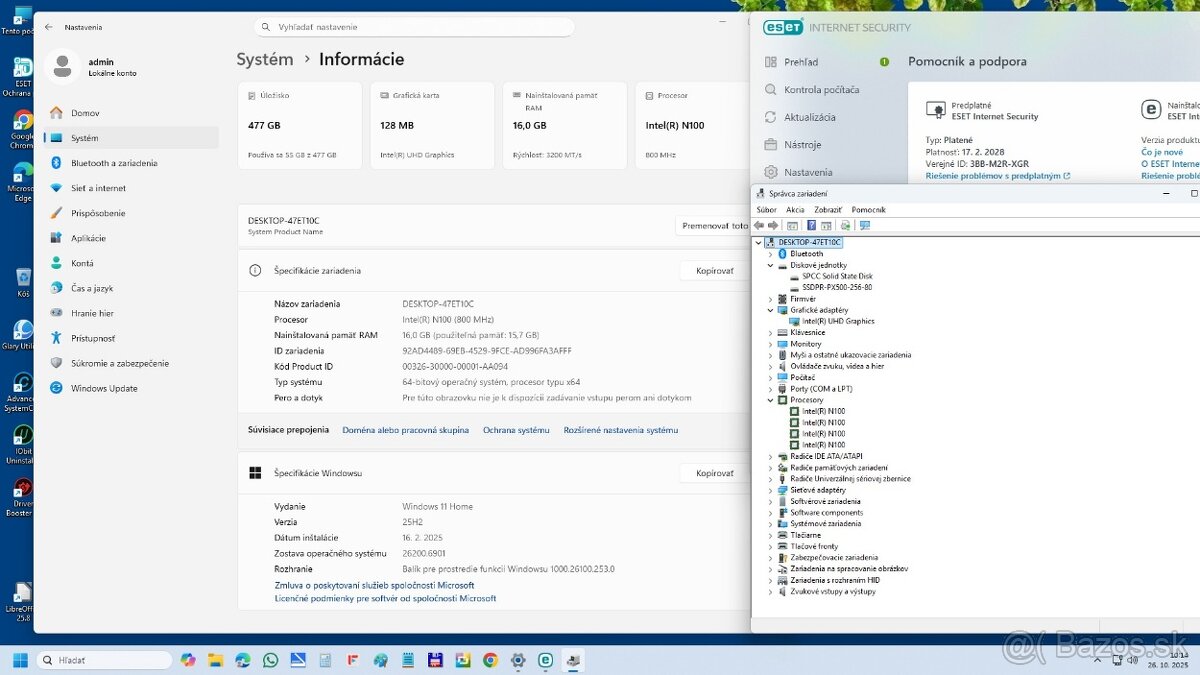The image size is (1200, 675).
Task: Click the back arrow in Settings window
Action: point(49,27)
